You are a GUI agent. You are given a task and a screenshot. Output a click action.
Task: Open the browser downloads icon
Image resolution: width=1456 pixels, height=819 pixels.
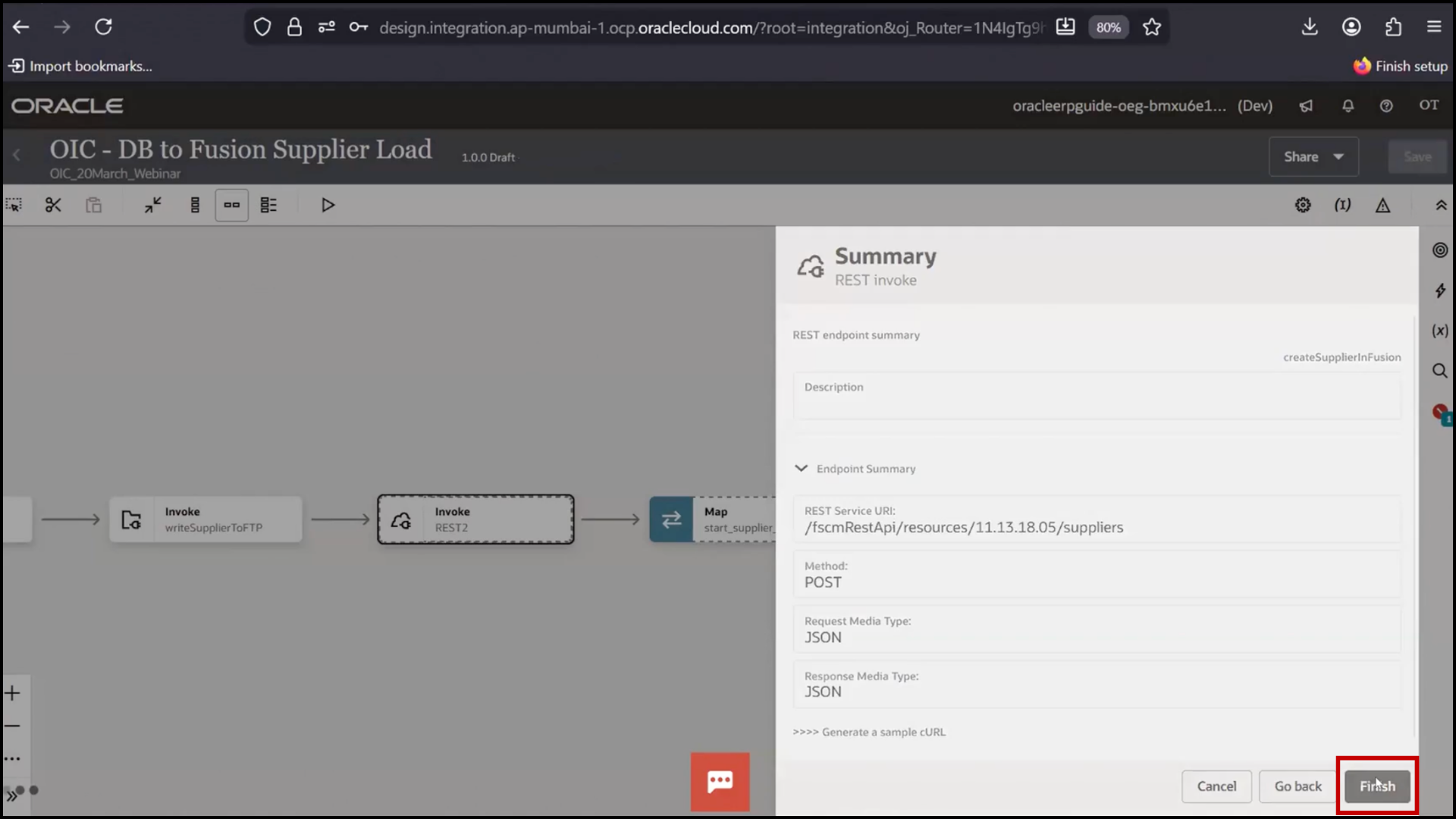(1310, 27)
